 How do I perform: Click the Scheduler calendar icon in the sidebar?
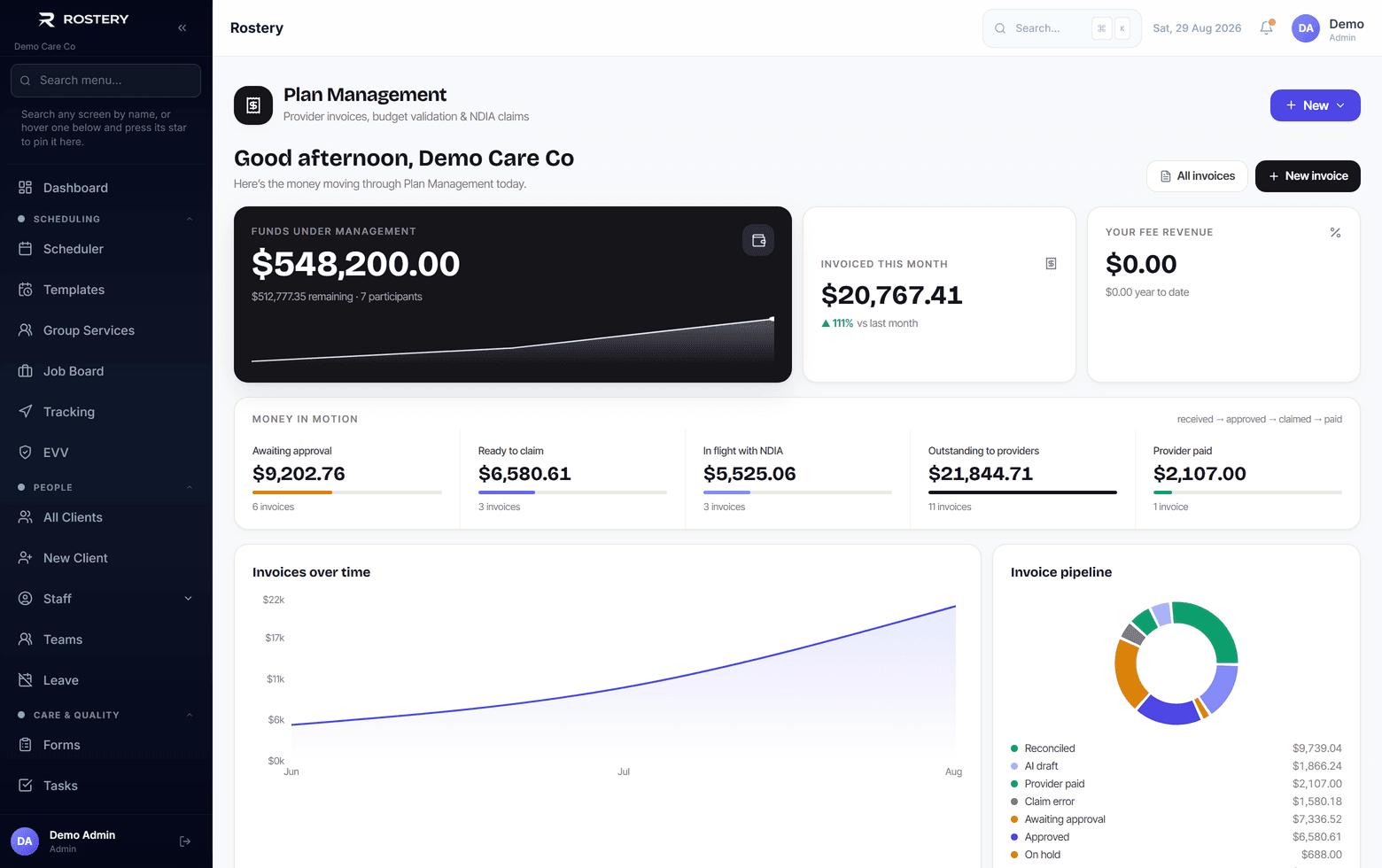(26, 249)
